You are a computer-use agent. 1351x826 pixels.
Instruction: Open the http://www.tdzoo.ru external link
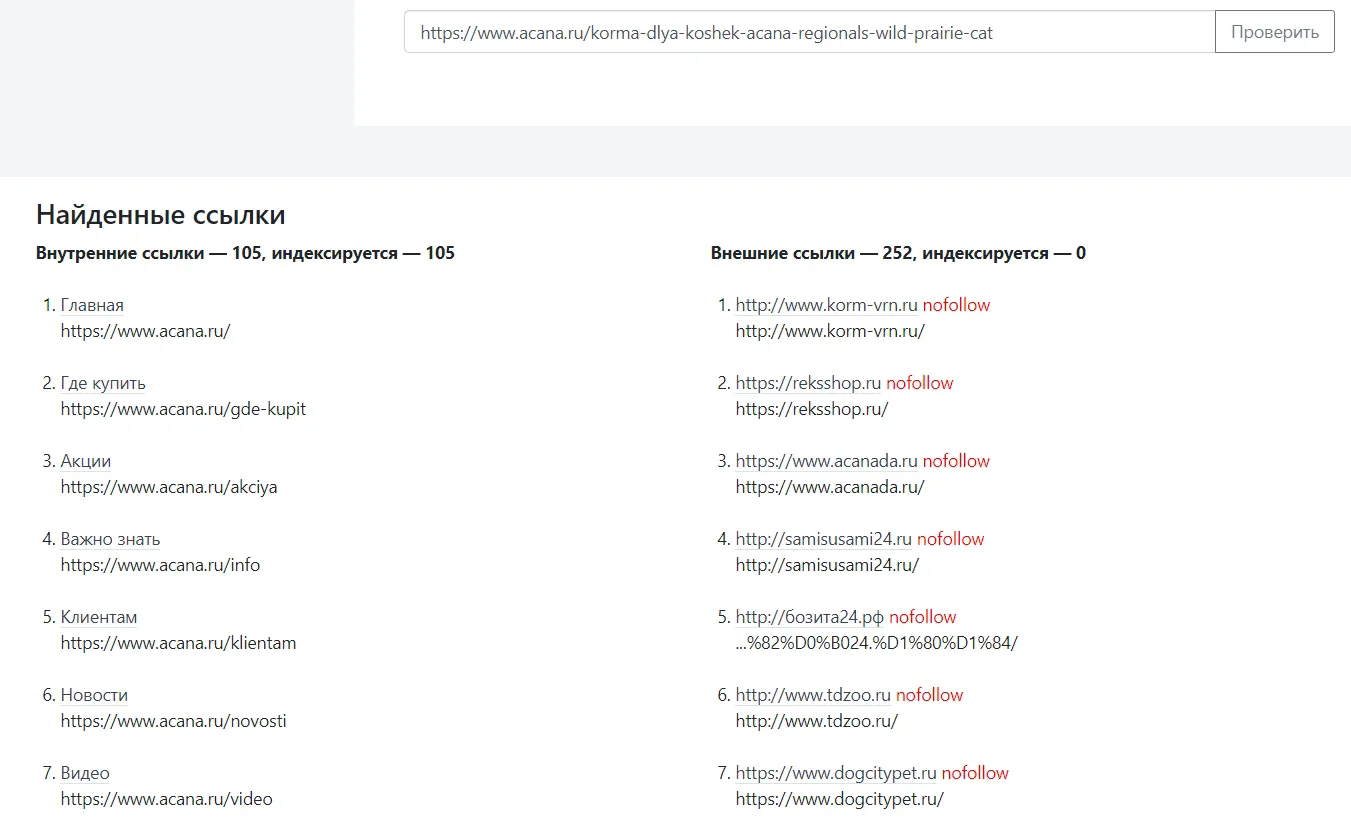813,695
